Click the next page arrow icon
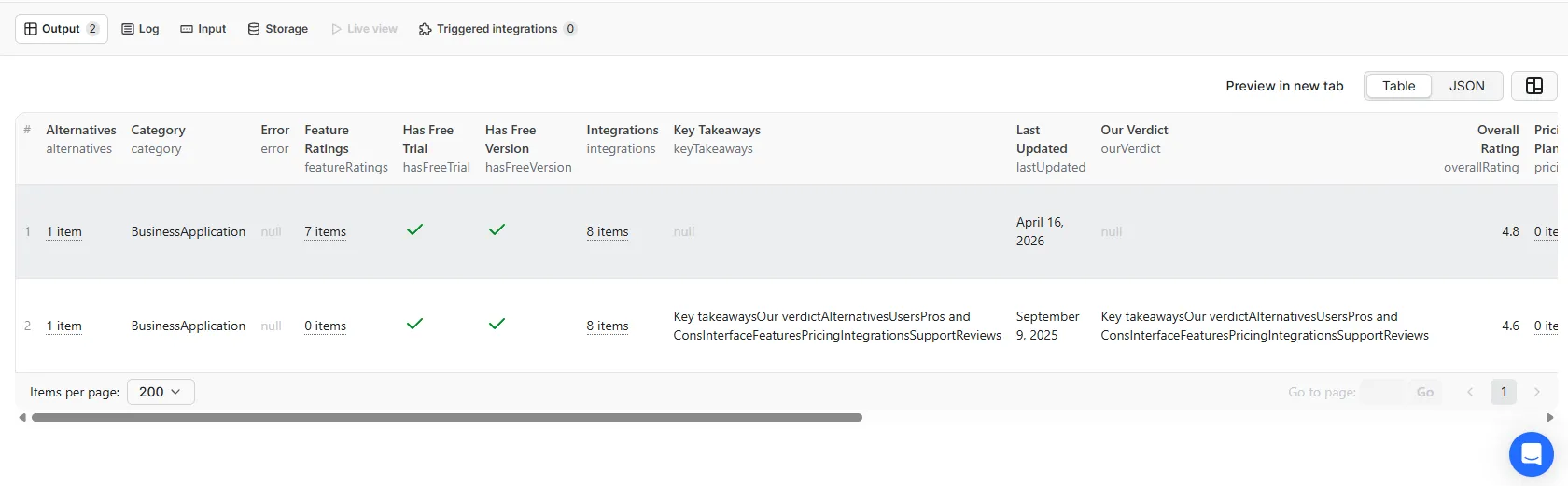Image resolution: width=1568 pixels, height=486 pixels. point(1537,392)
